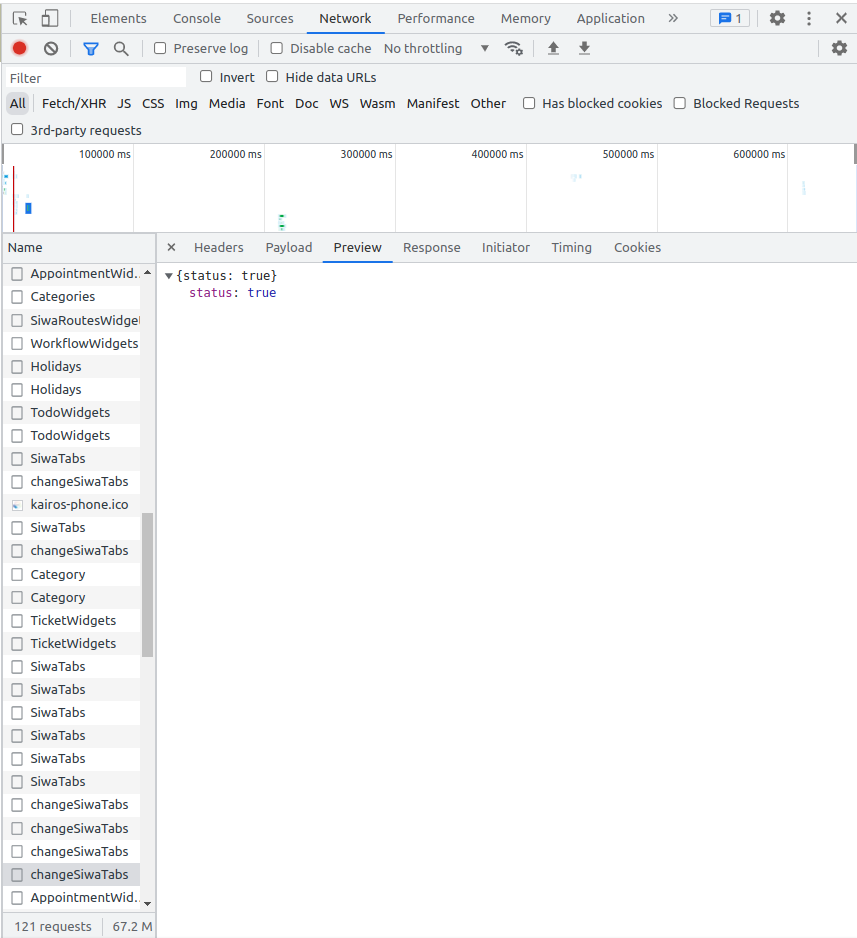857x938 pixels.
Task: Filter requests by JS type
Action: point(124,103)
